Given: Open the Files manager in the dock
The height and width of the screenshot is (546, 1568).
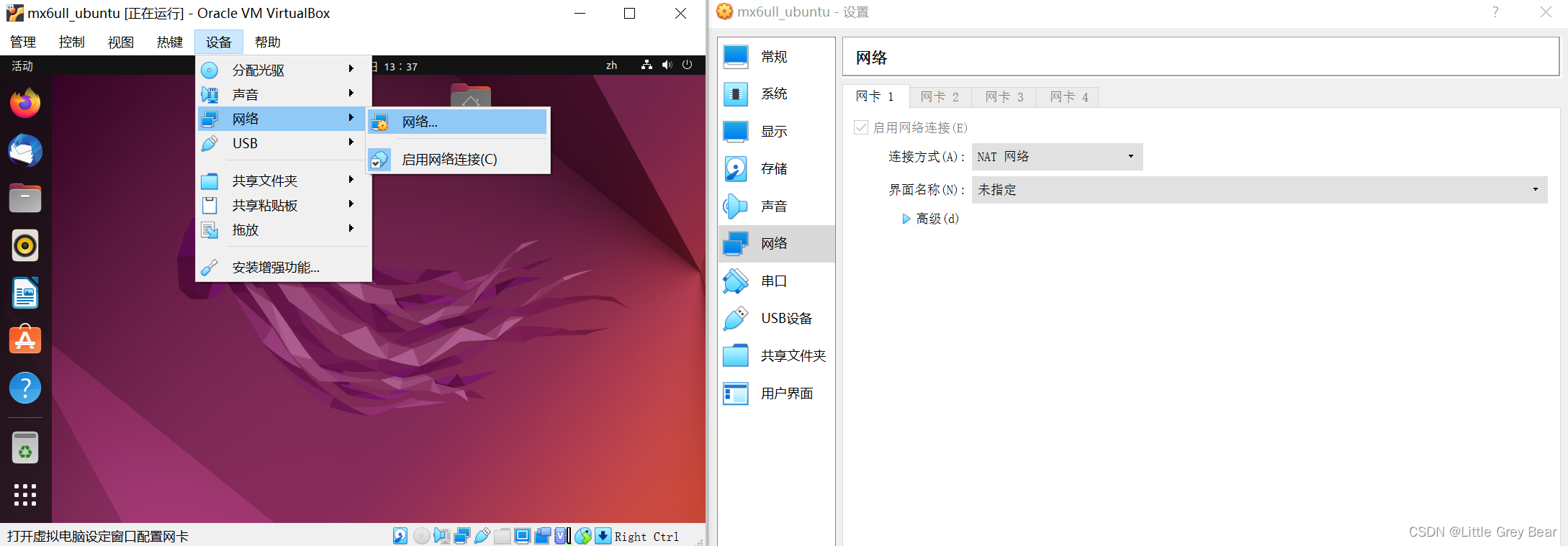Looking at the screenshot, I should (x=25, y=199).
